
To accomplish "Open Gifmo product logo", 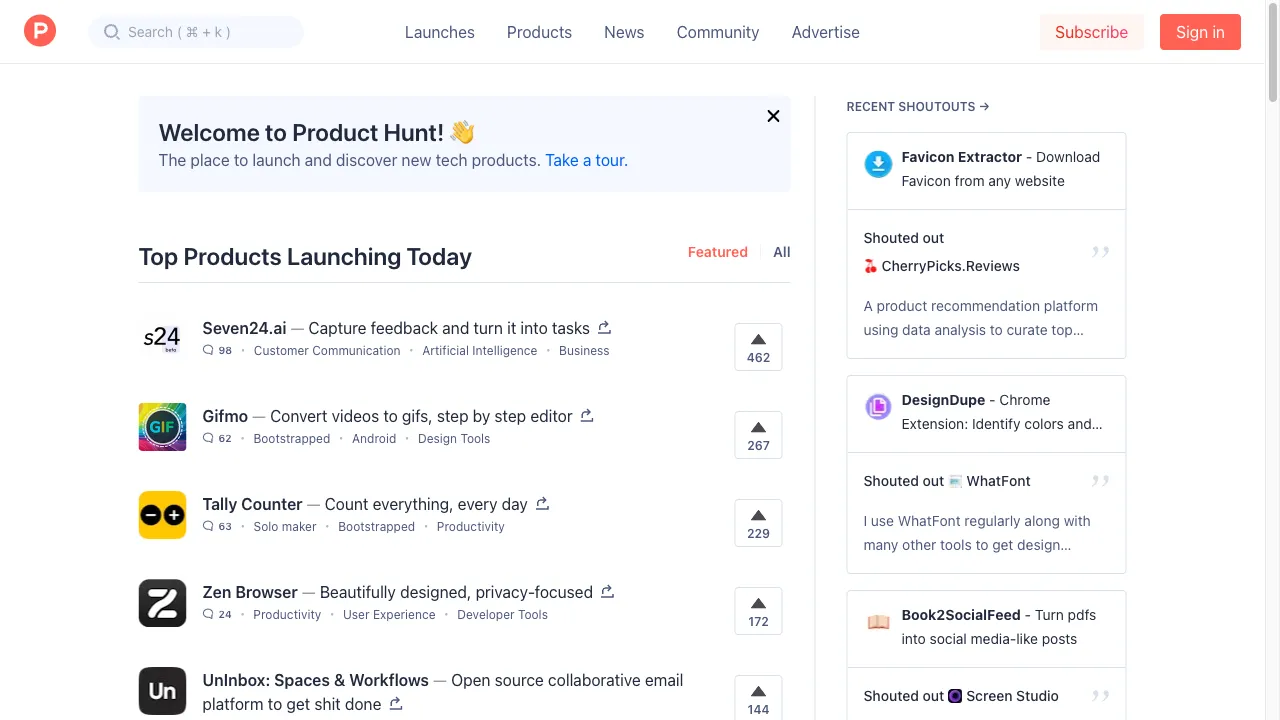I will click(x=162, y=427).
